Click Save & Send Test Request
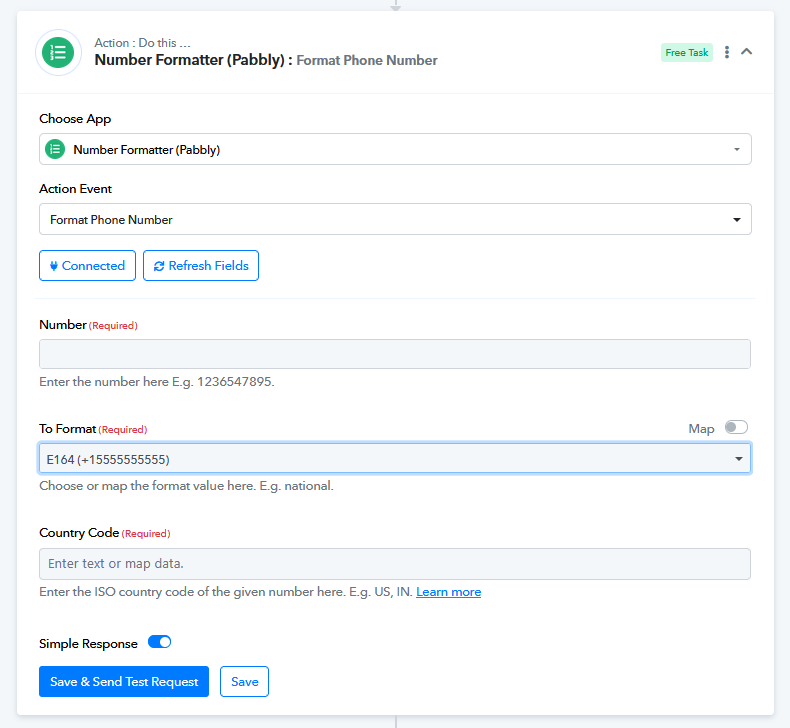The height and width of the screenshot is (728, 790). coord(124,682)
